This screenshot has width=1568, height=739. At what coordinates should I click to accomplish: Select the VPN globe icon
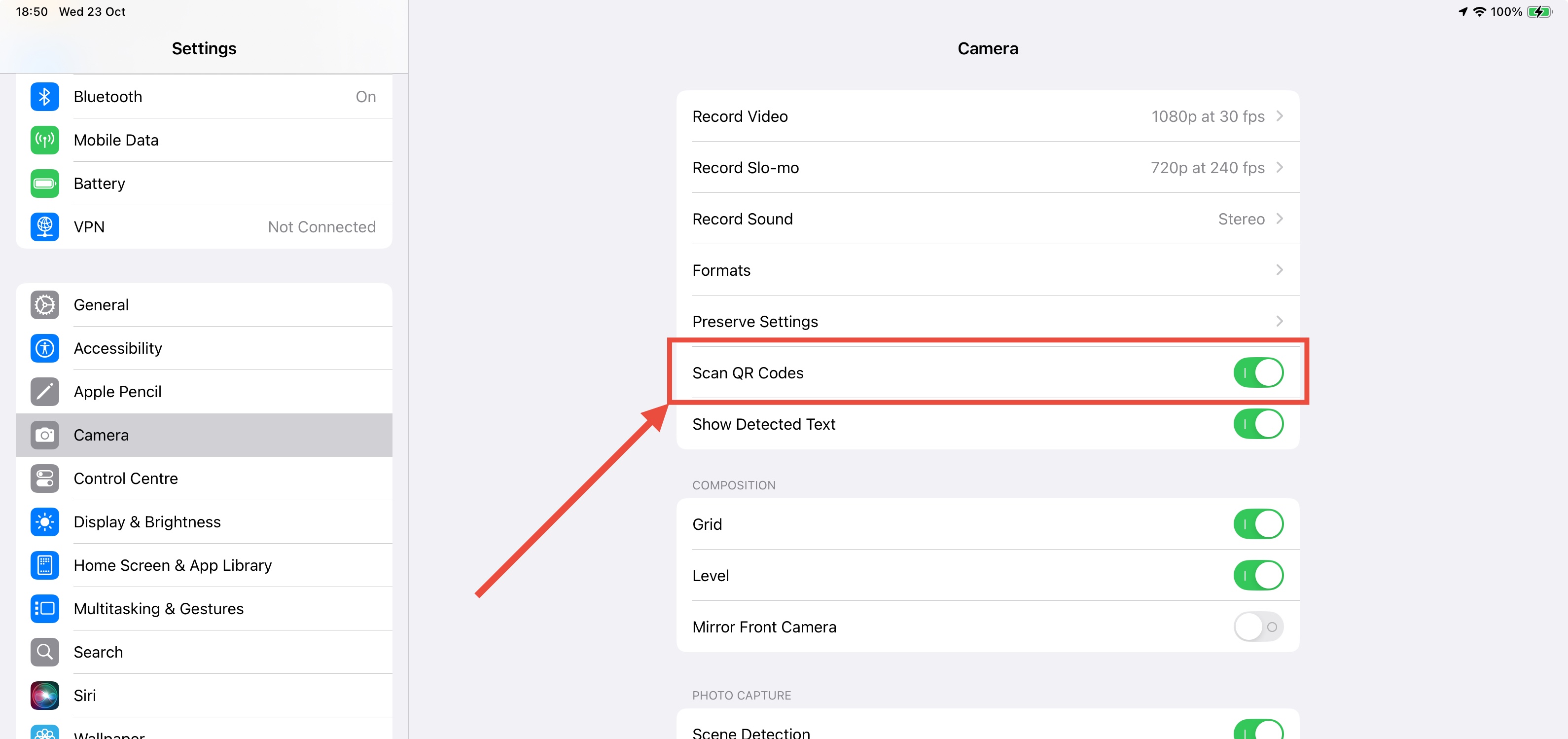[44, 226]
